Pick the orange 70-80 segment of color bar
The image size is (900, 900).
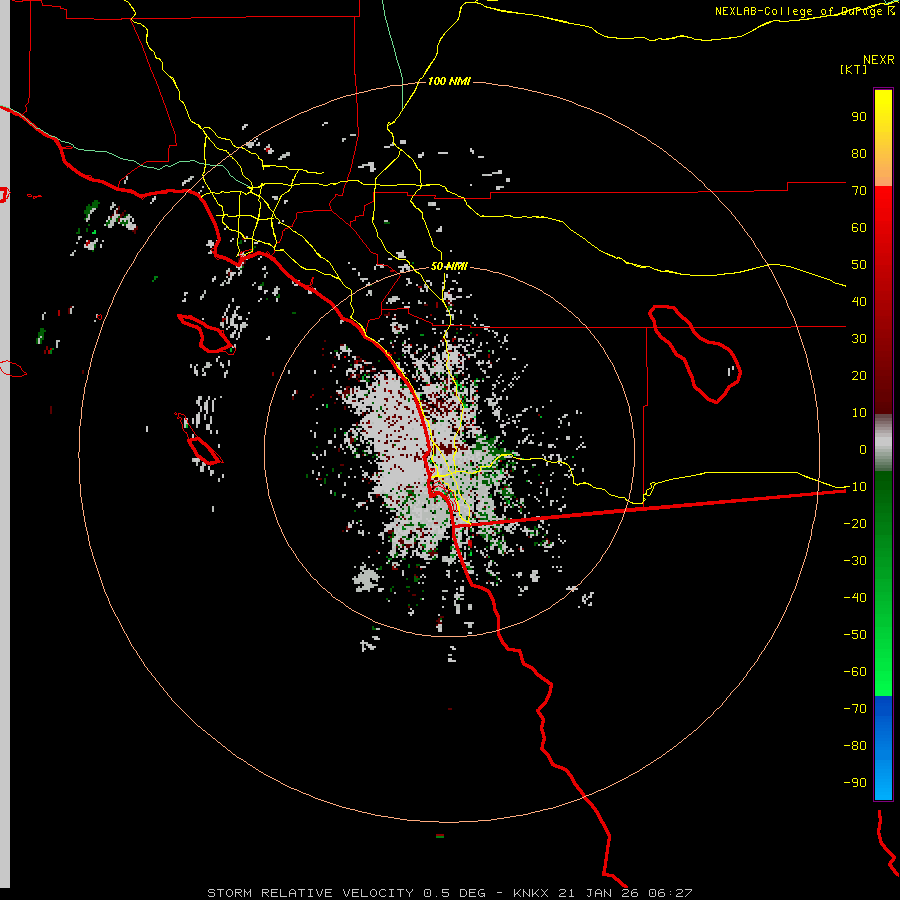click(883, 170)
